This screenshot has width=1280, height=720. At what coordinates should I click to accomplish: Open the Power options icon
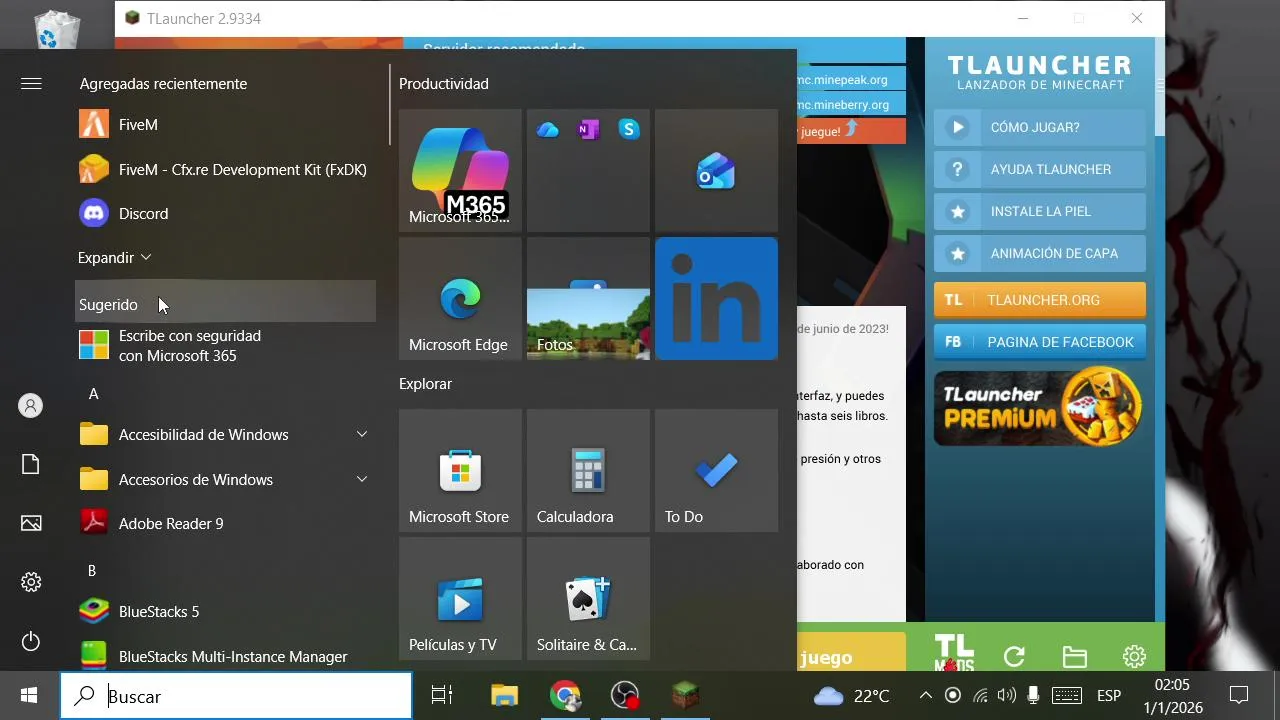coord(31,641)
